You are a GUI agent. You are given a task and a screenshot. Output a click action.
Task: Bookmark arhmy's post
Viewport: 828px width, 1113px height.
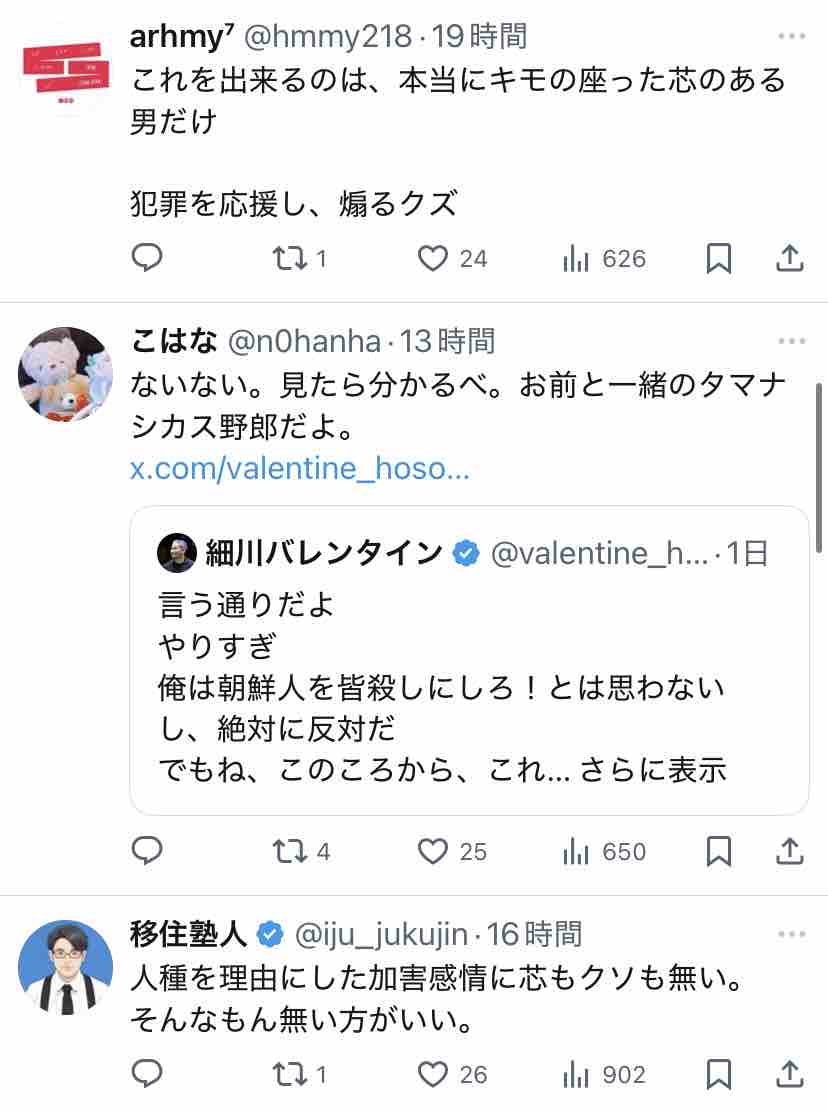click(x=719, y=258)
